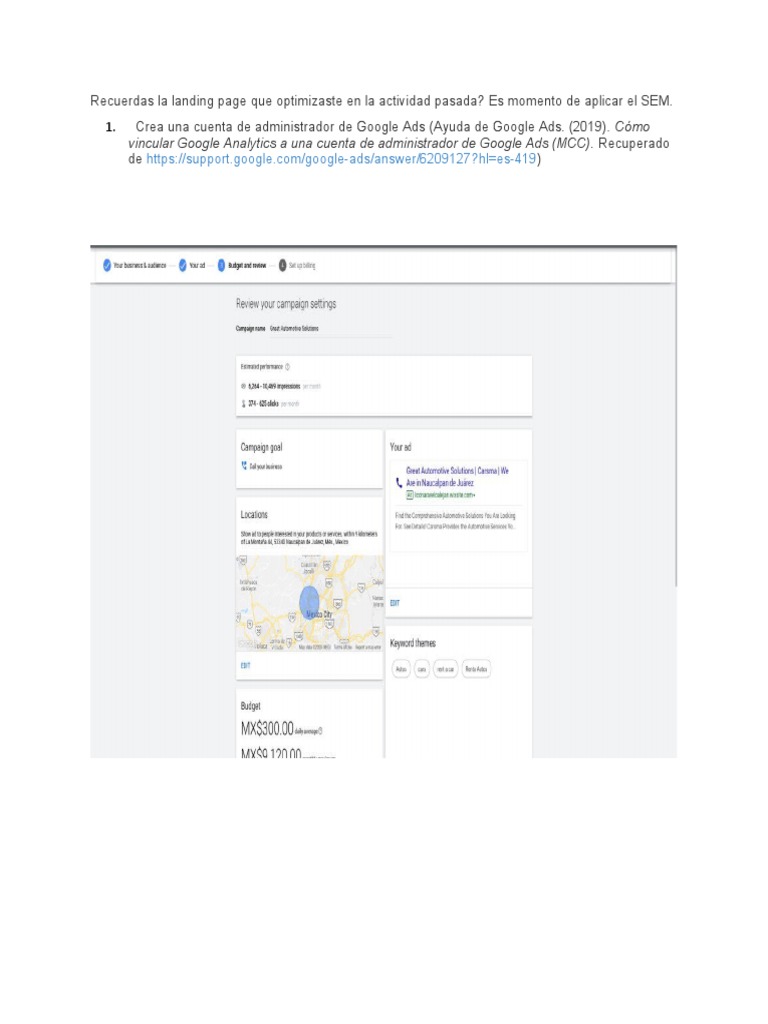Select the 'Budget and review' step circle
The width and height of the screenshot is (768, 1024).
tap(221, 265)
